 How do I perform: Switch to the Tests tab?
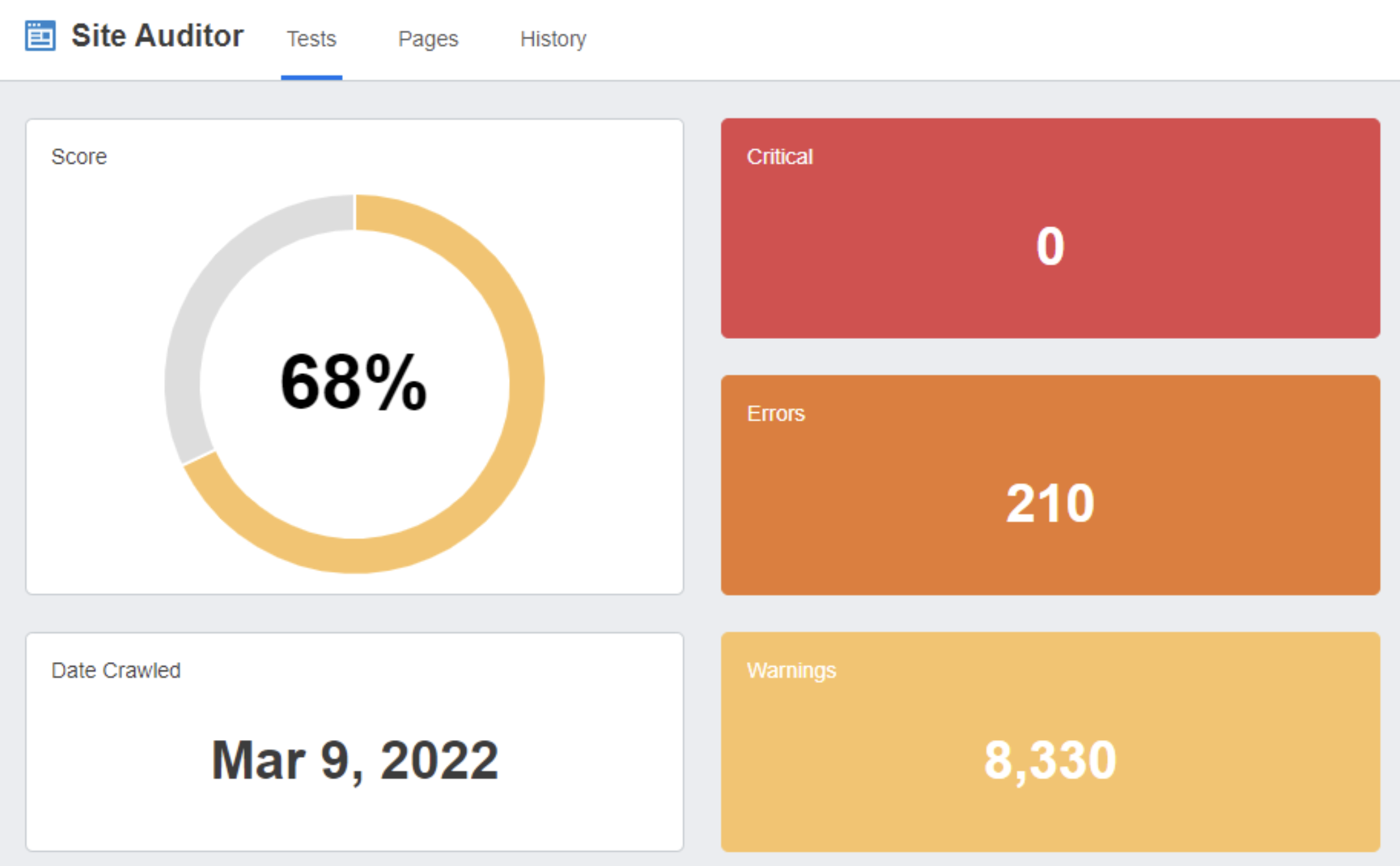click(x=312, y=39)
